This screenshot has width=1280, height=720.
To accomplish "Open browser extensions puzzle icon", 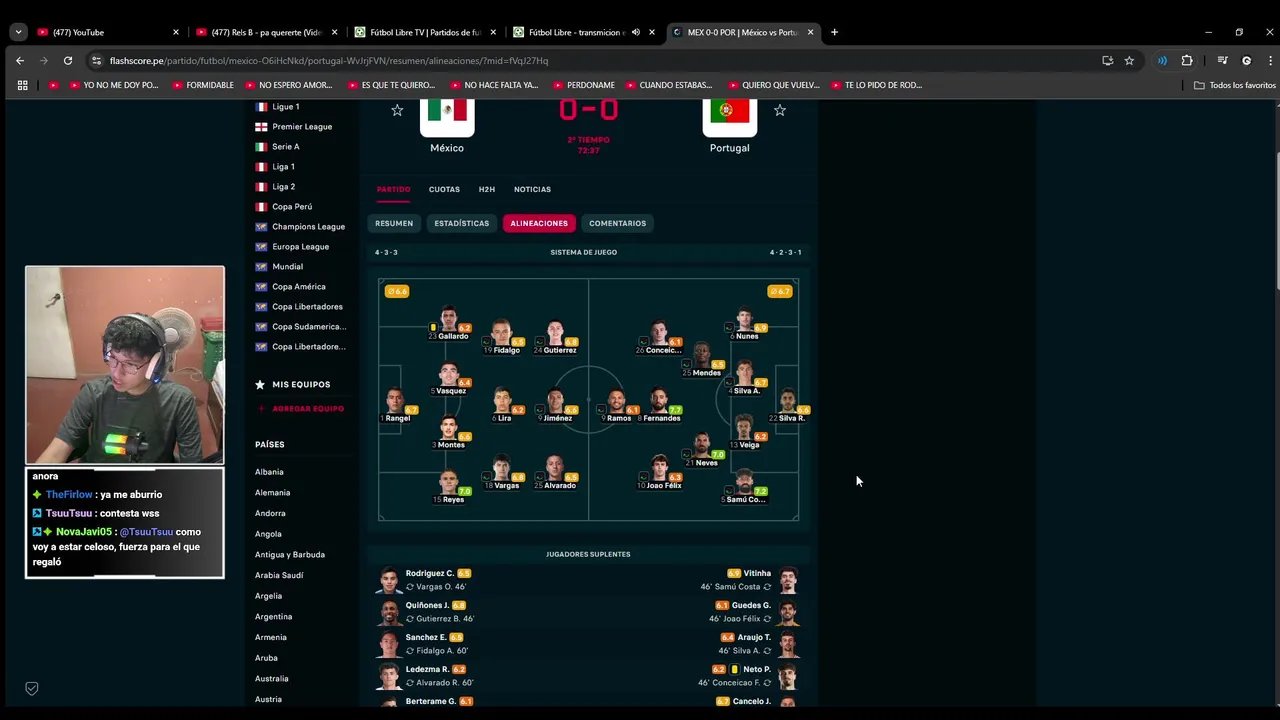I will [1187, 60].
